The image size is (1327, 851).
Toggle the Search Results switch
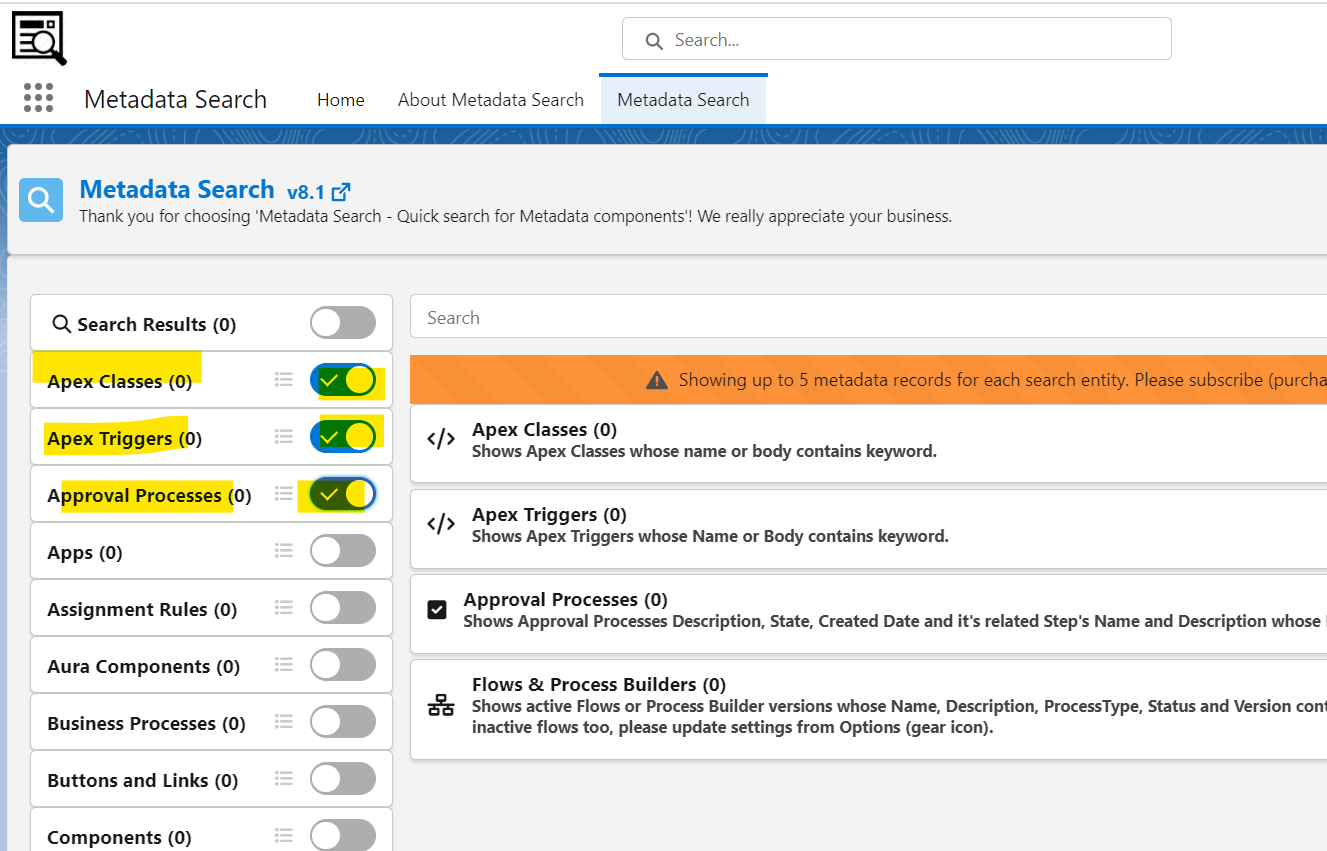click(343, 323)
